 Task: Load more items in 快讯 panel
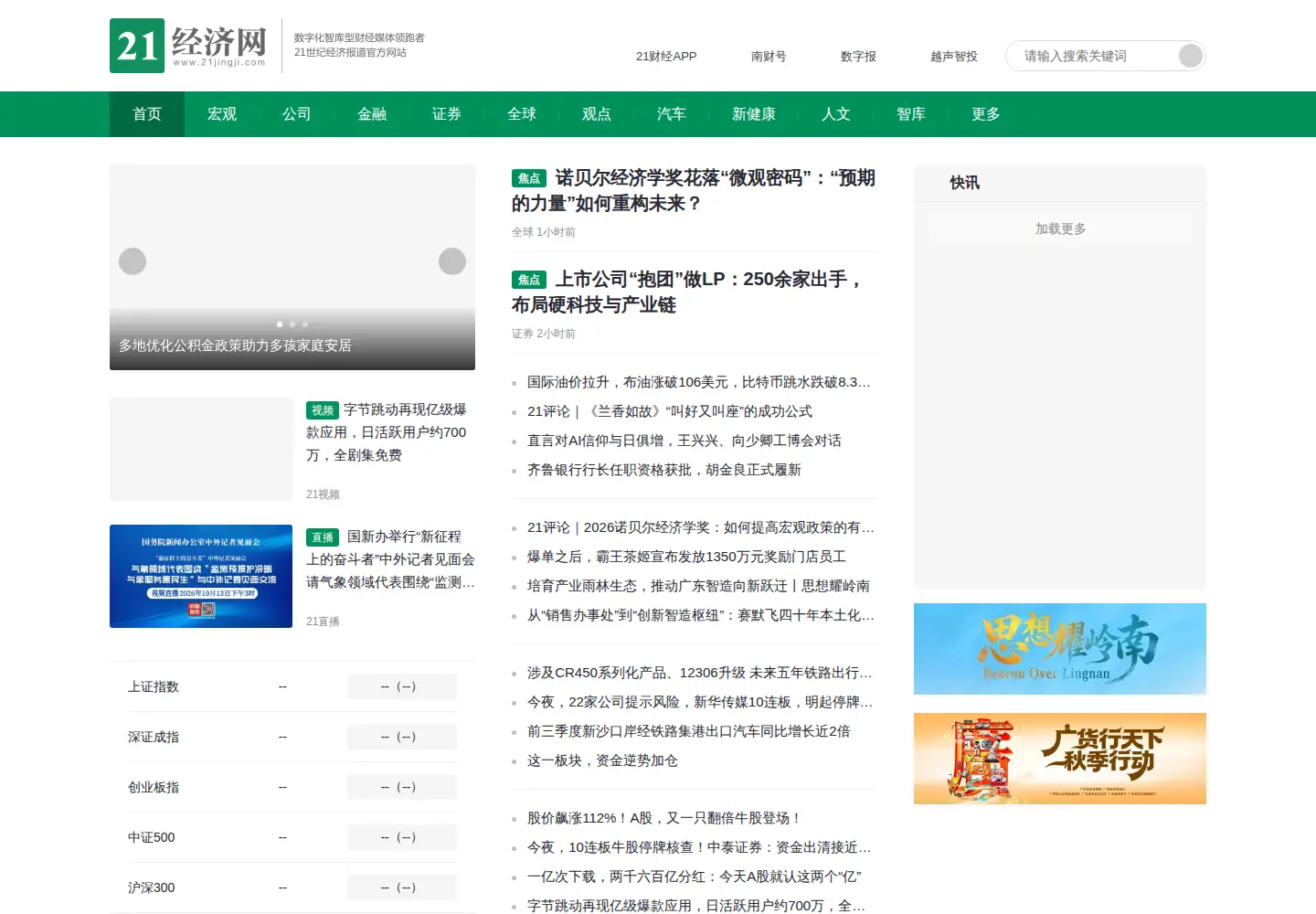(1060, 228)
